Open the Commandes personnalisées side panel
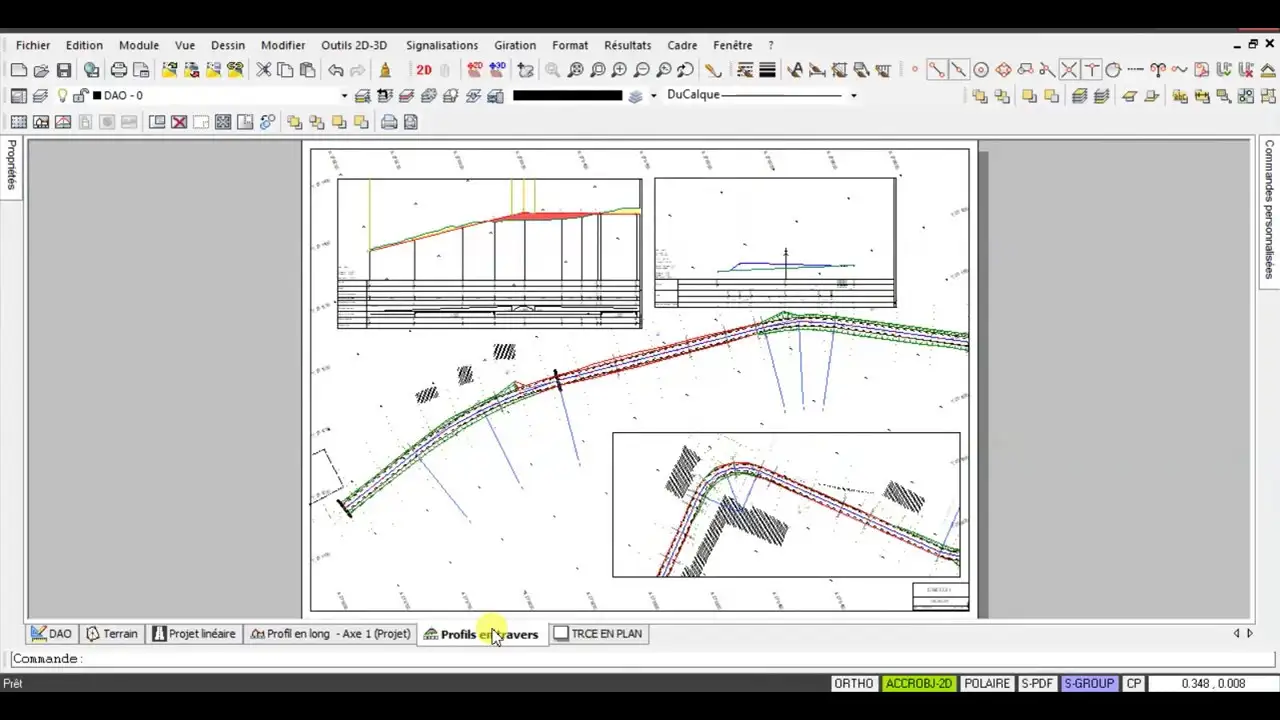Screen dimensions: 1280x720 pyautogui.click(x=1269, y=208)
